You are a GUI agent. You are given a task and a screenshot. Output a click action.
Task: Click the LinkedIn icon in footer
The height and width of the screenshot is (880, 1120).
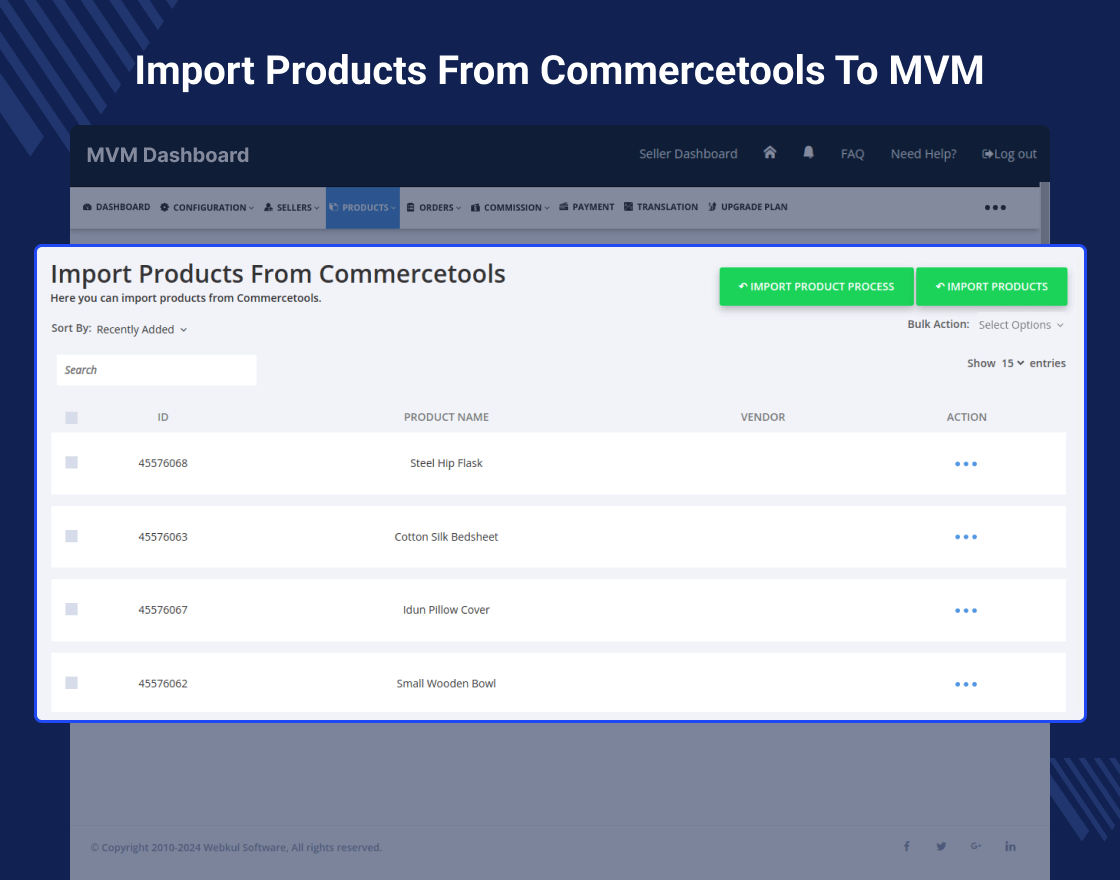(x=1010, y=846)
